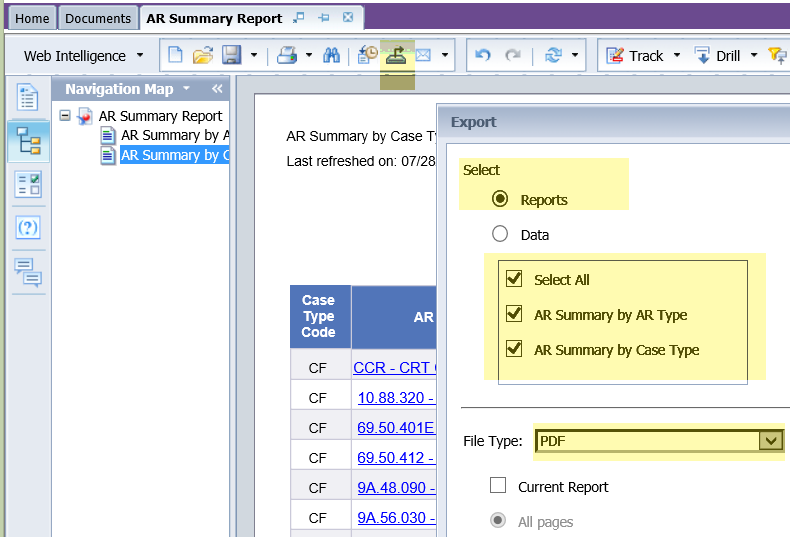
Task: Click the Send email envelope icon
Action: click(x=423, y=55)
